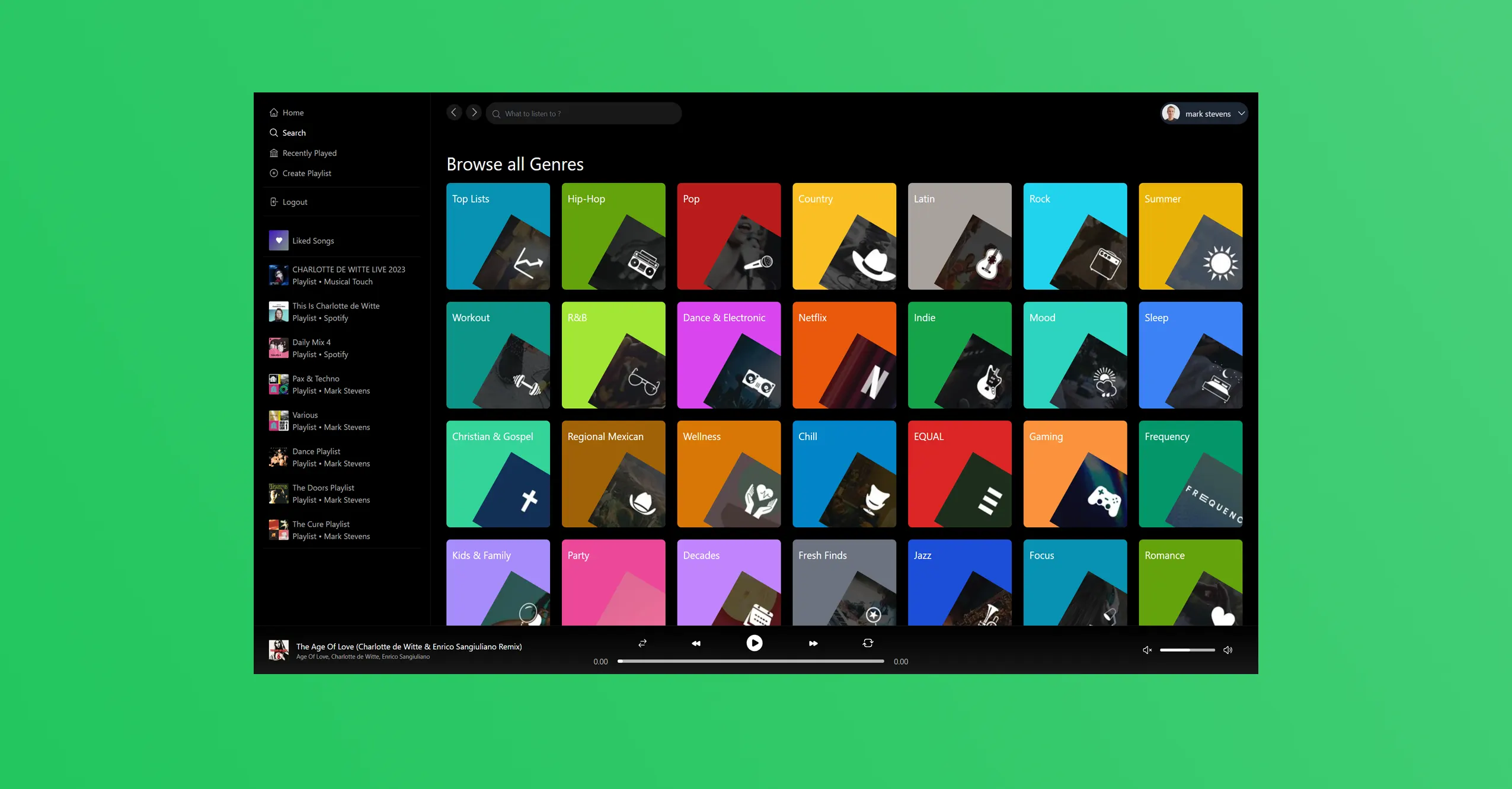This screenshot has height=789, width=1512.
Task: Open Wellness genre heart-hands tile
Action: pyautogui.click(x=729, y=474)
